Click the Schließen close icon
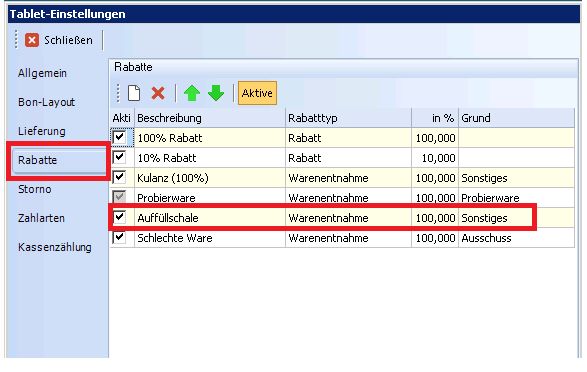The height and width of the screenshot is (372, 587). click(32, 40)
